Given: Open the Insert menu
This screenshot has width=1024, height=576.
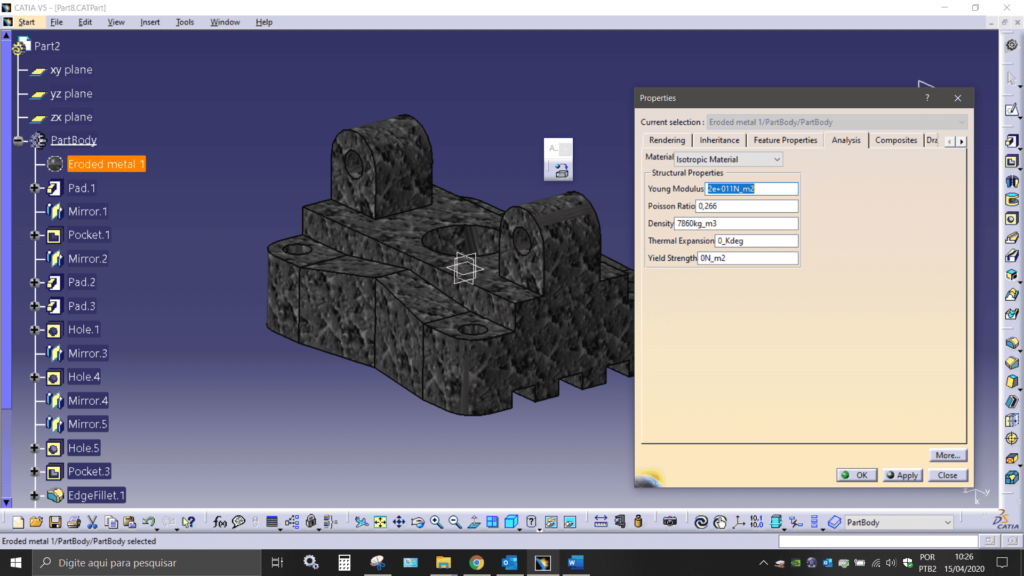Looking at the screenshot, I should [149, 22].
